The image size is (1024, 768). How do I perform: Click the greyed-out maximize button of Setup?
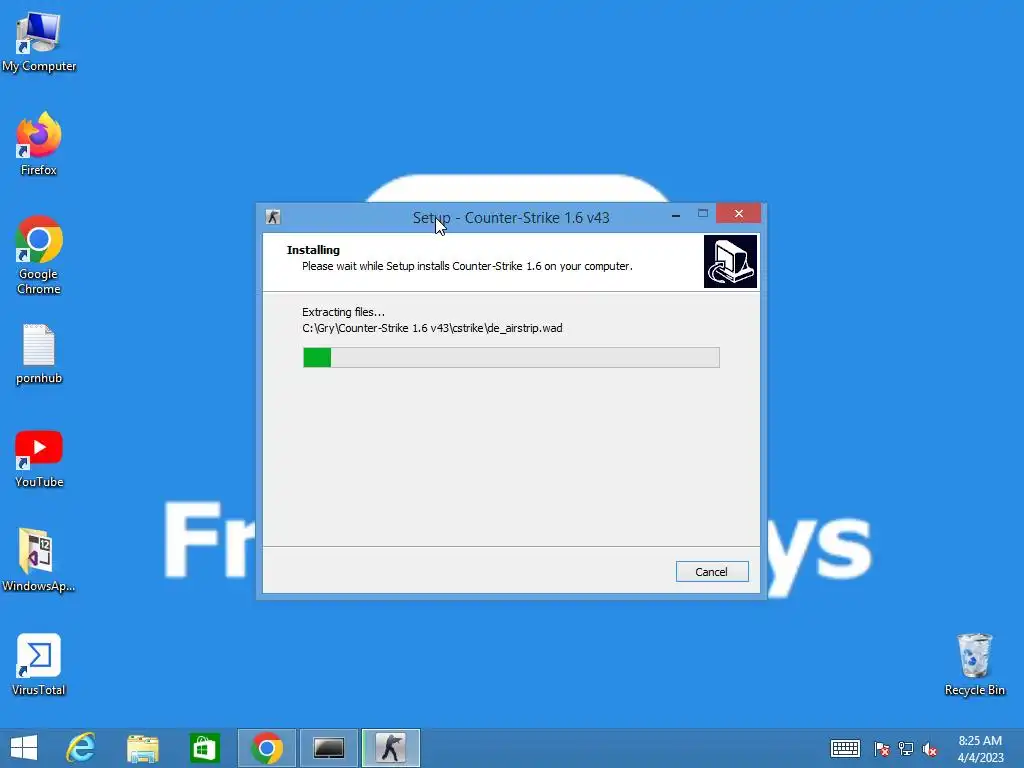(x=703, y=214)
